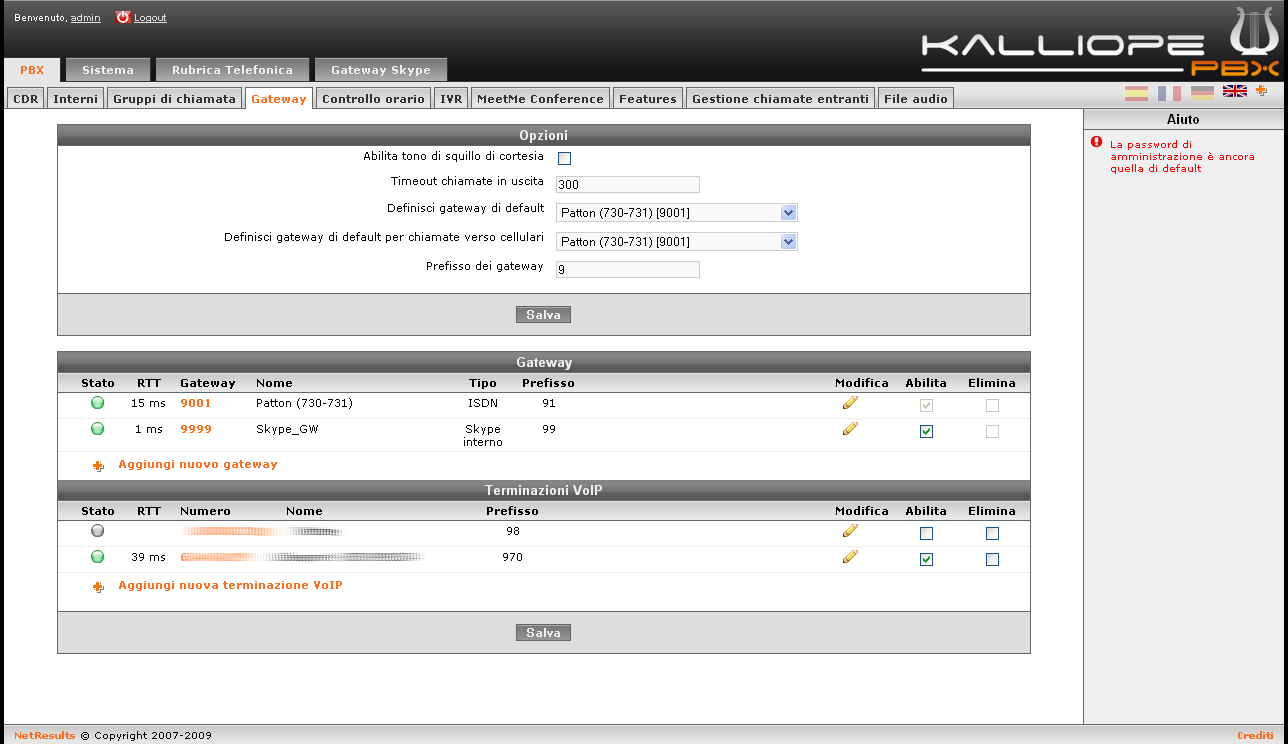This screenshot has width=1288, height=744.
Task: Choose the German flag language icon
Action: click(x=1201, y=93)
